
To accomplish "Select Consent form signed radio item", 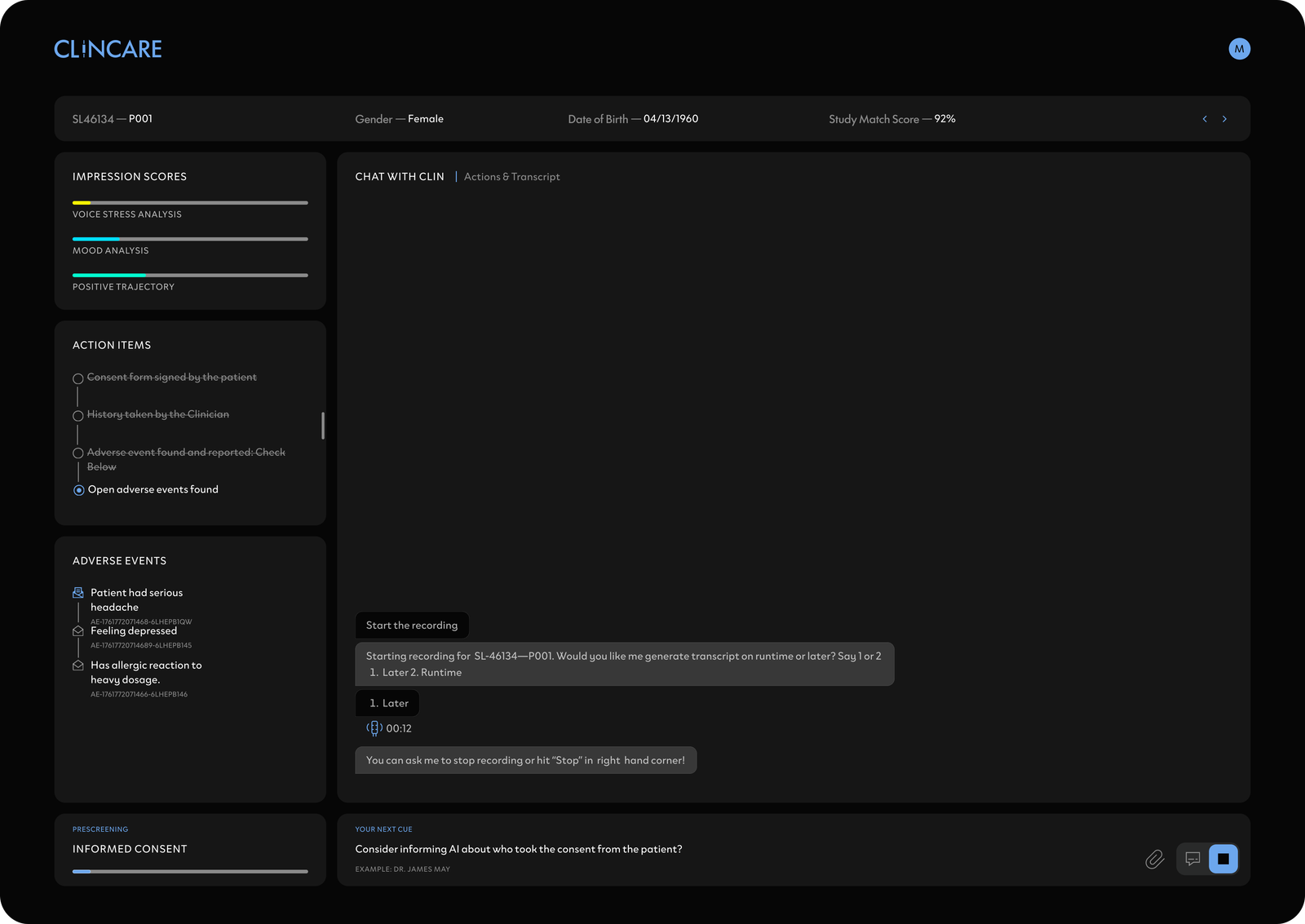I will (78, 378).
